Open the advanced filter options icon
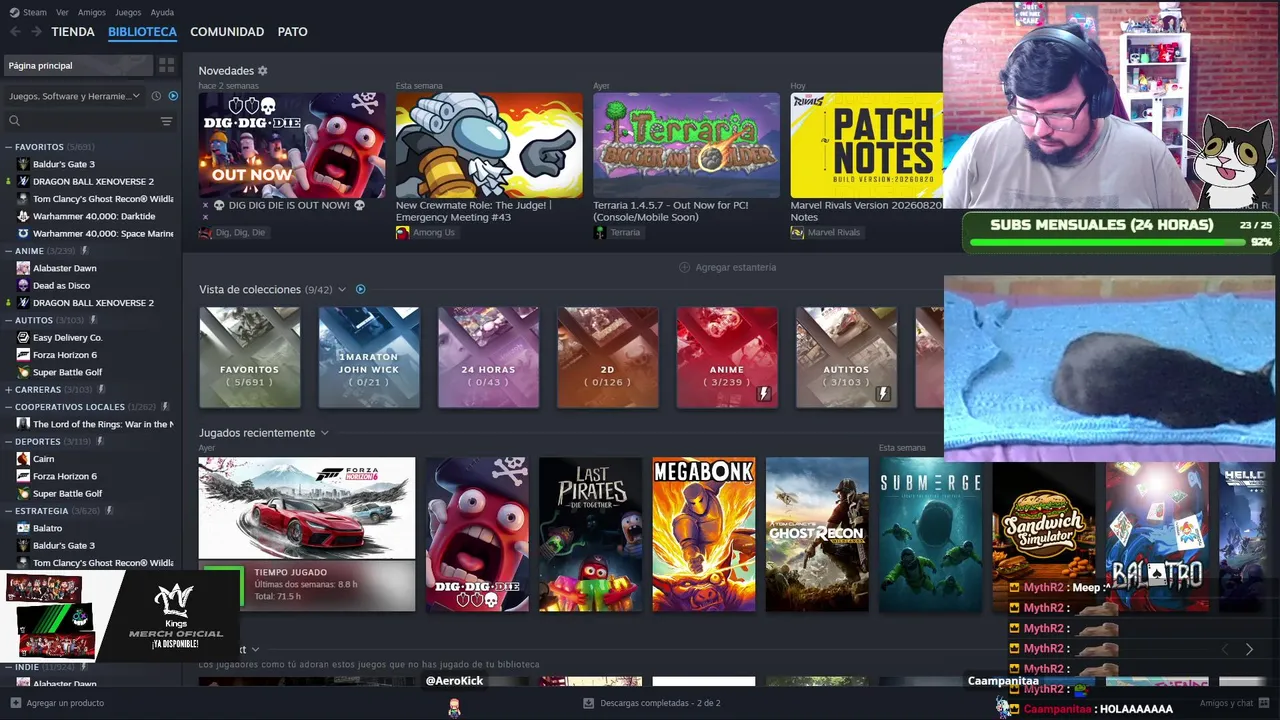 click(x=166, y=121)
